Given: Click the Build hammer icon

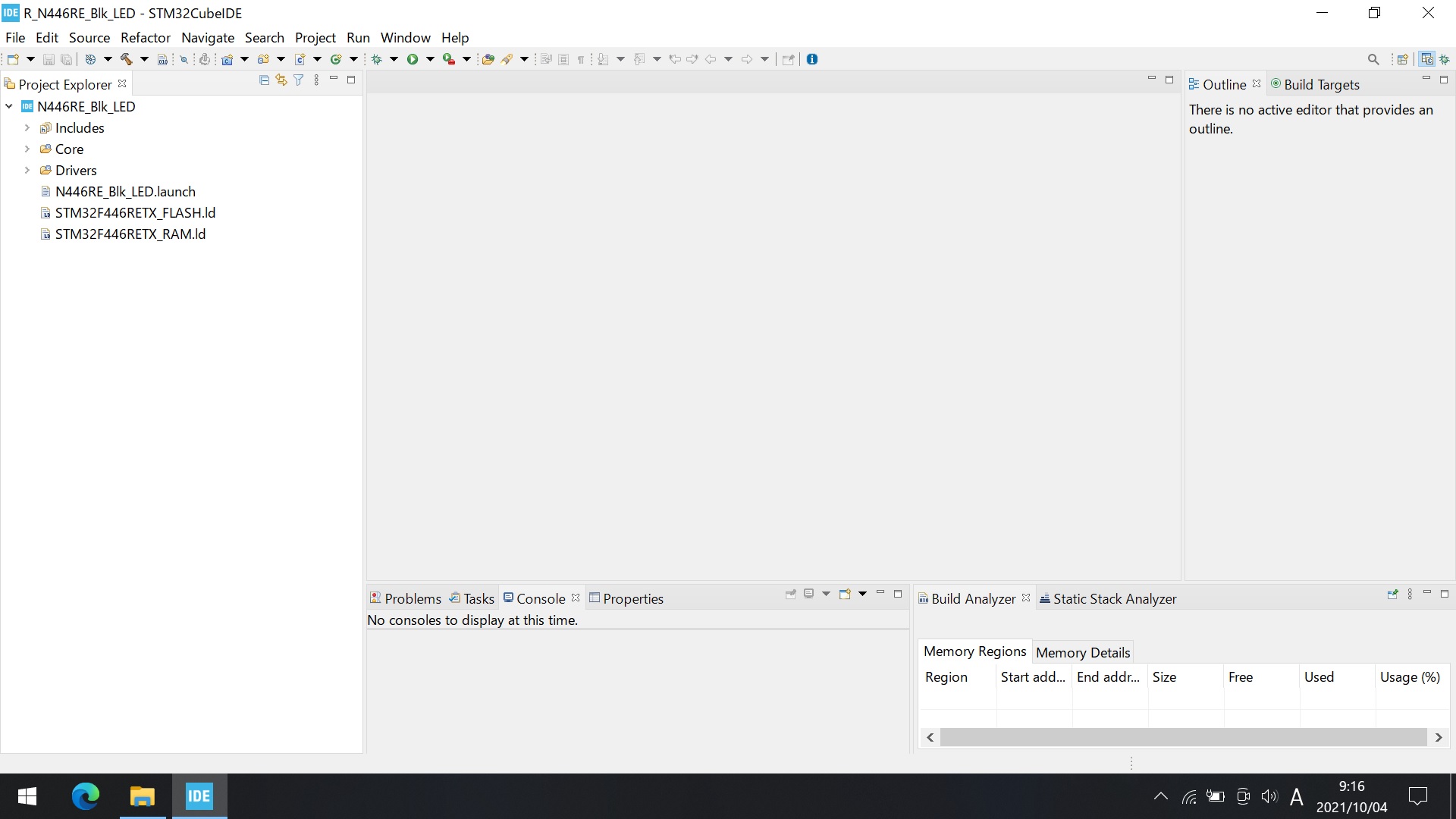Looking at the screenshot, I should 126,59.
